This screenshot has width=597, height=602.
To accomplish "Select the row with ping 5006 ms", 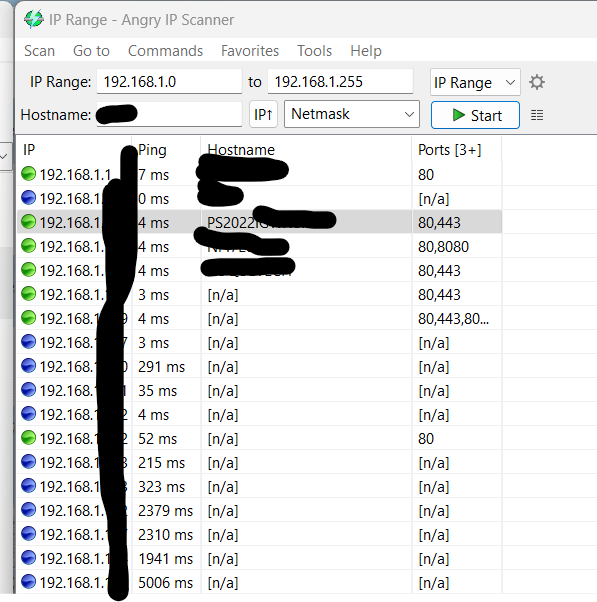I will pos(260,582).
